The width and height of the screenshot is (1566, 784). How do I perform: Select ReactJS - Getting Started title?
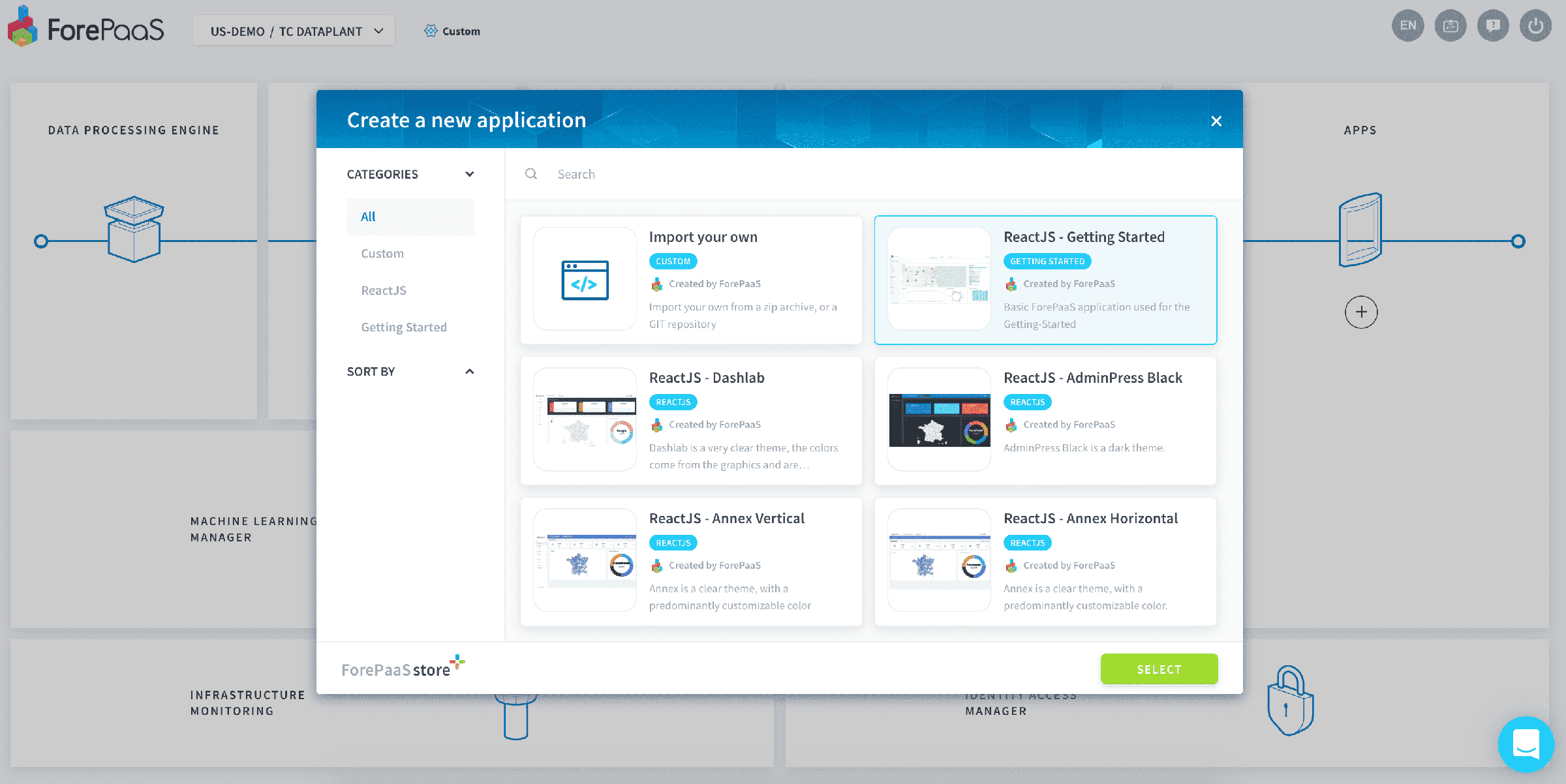(1084, 237)
